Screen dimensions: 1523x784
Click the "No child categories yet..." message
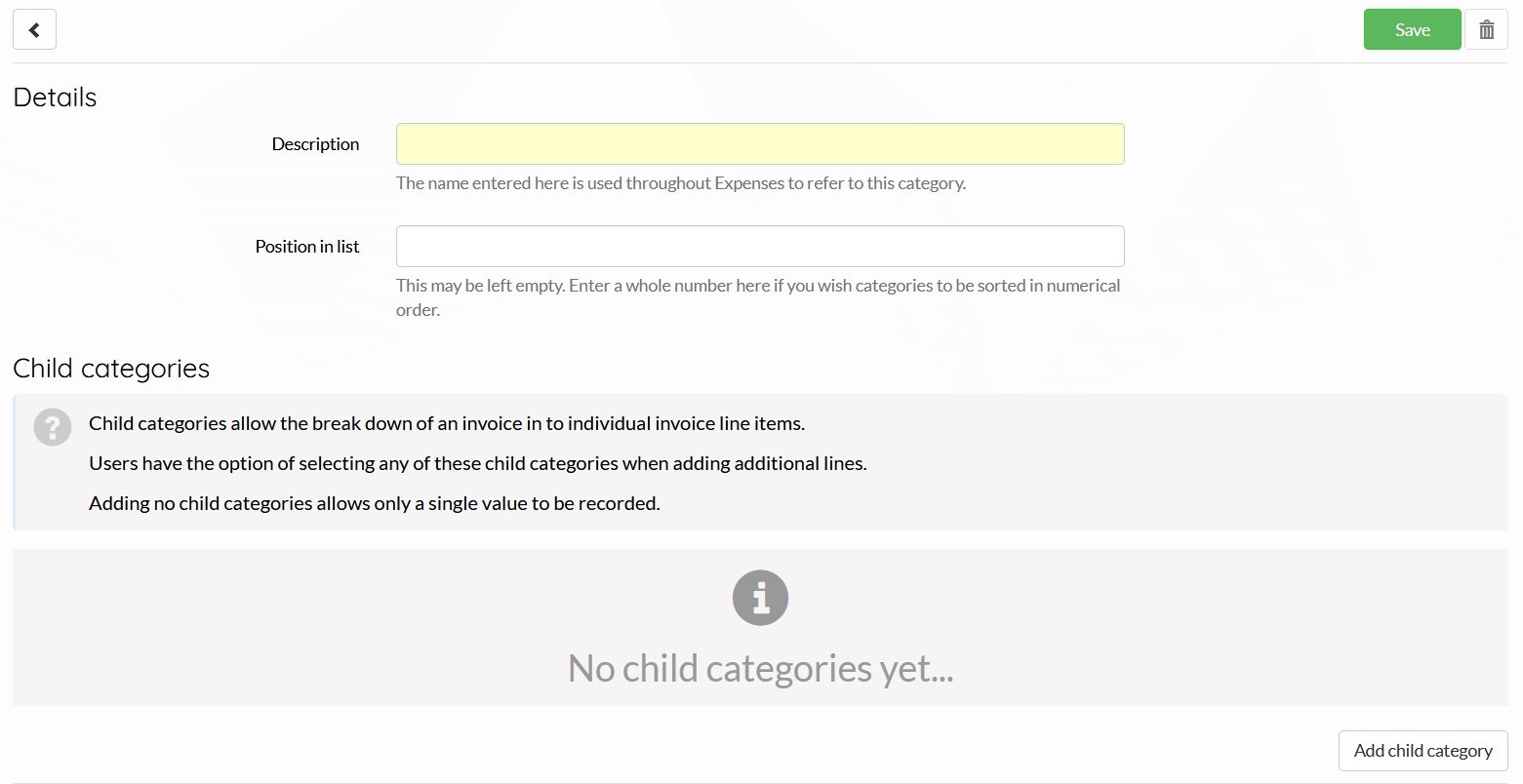[x=760, y=669]
